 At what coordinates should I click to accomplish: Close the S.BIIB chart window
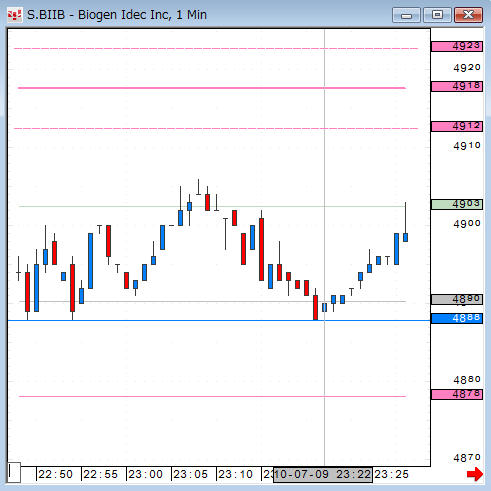(x=468, y=15)
